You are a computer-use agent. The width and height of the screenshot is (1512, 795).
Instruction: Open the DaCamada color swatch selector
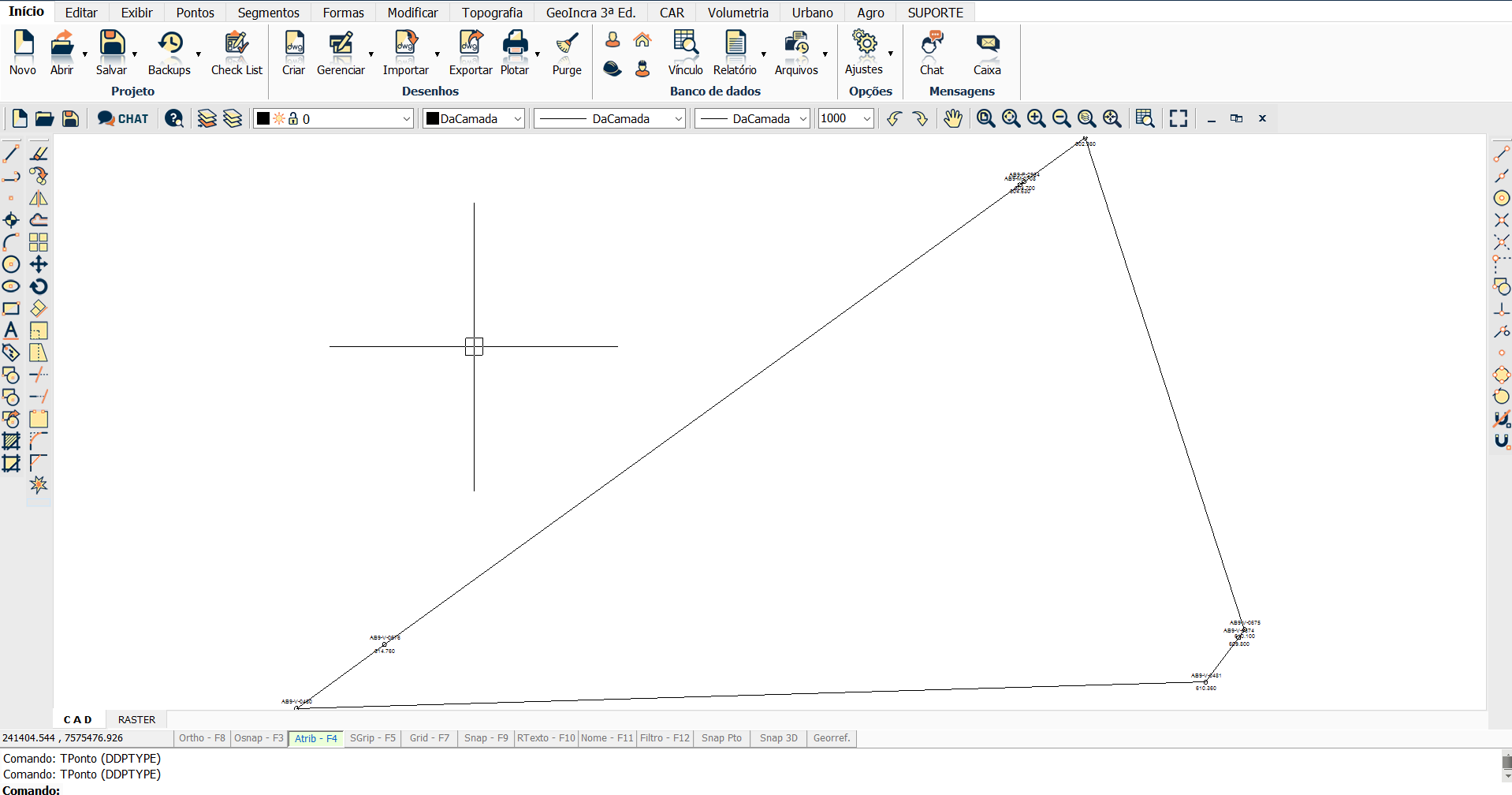(474, 118)
